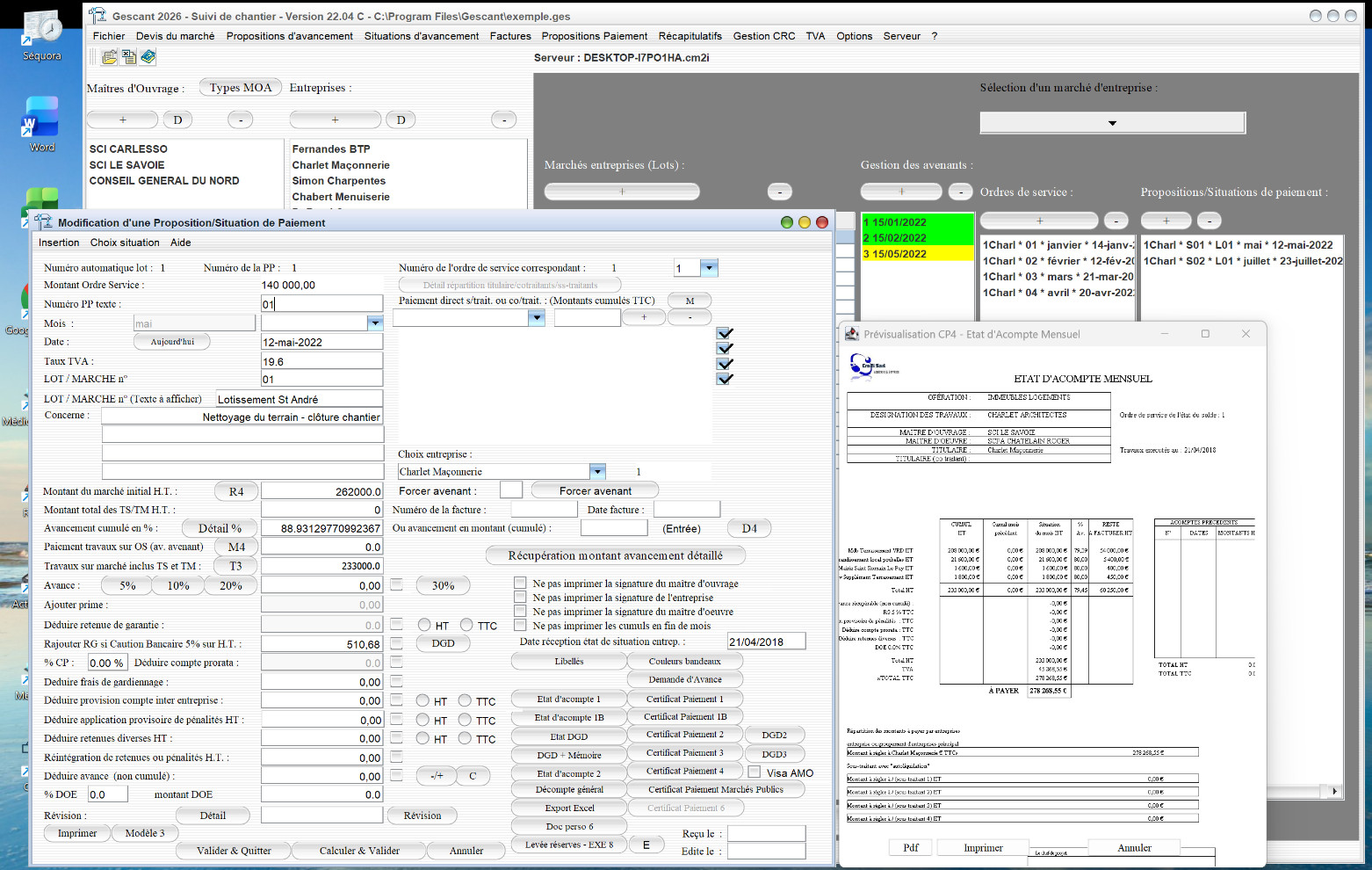The height and width of the screenshot is (870, 1372).
Task: Select the yellow 15/05/2022 entry
Action: click(918, 254)
